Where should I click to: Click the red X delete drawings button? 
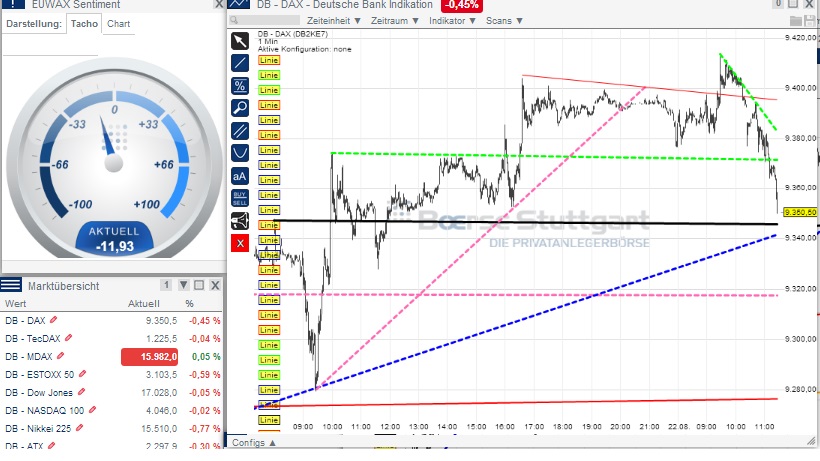(240, 243)
